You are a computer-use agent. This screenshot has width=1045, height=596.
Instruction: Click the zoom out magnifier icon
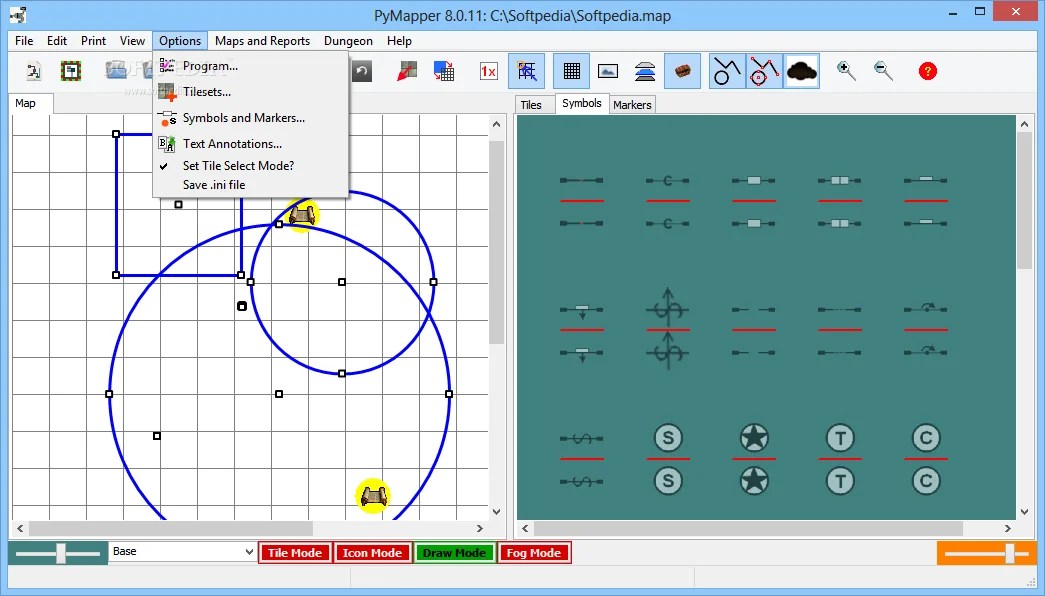click(884, 71)
